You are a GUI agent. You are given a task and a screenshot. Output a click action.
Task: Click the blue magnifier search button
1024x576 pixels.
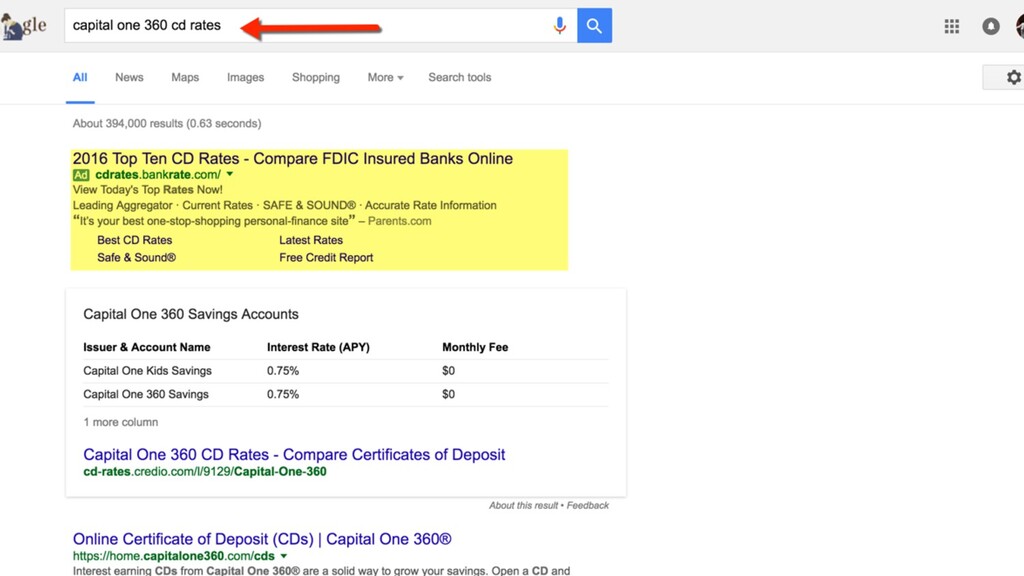(x=594, y=25)
